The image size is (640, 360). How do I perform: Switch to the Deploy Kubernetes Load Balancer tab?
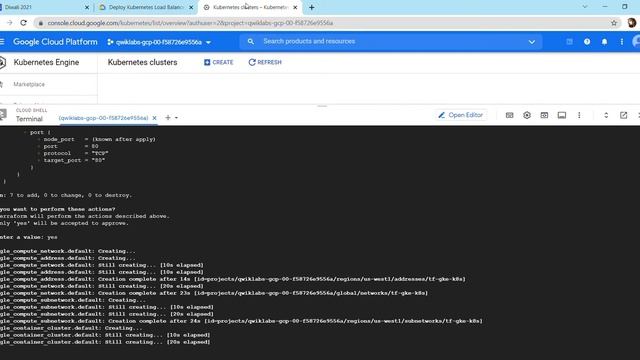click(x=146, y=7)
